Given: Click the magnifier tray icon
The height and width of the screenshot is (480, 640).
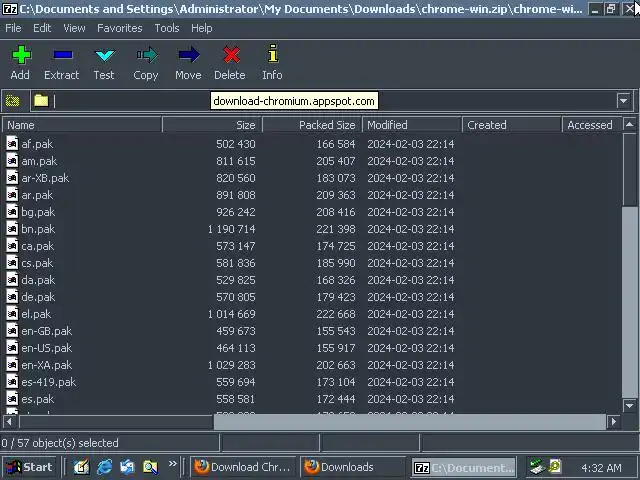Looking at the screenshot, I should pos(555,466).
